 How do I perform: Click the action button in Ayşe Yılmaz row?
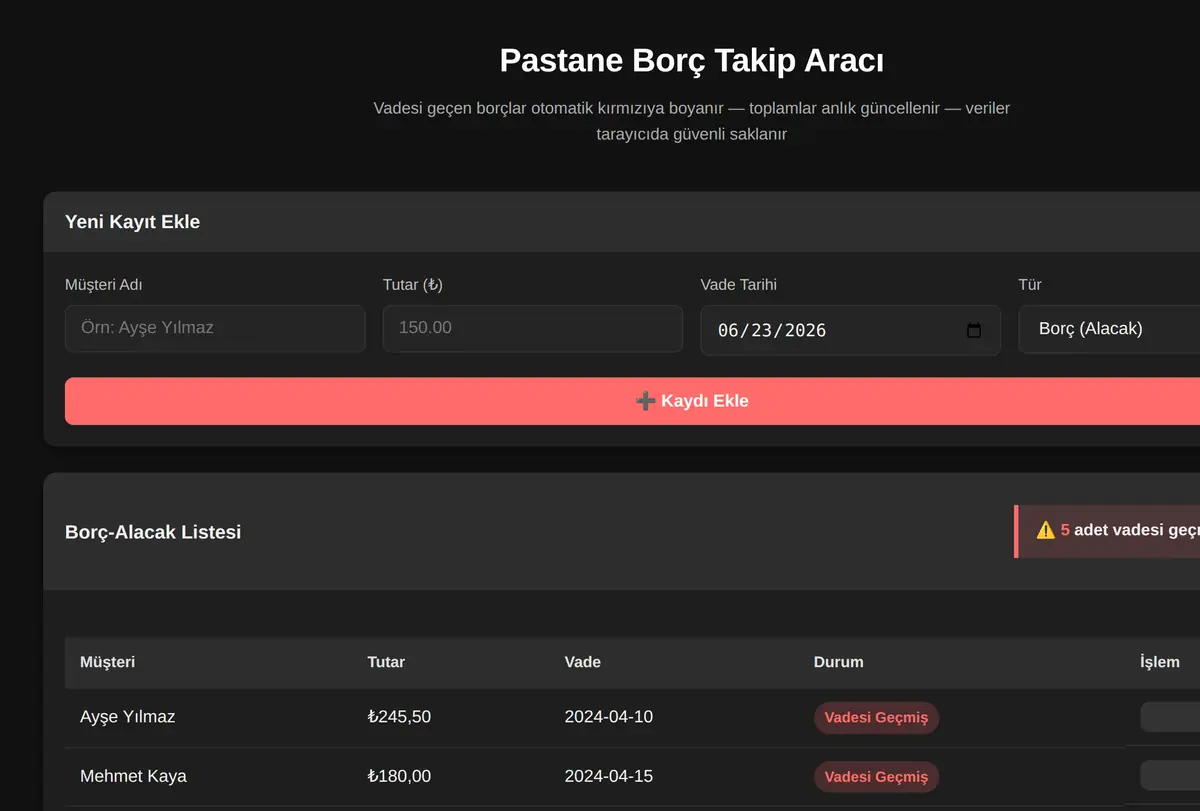point(1170,717)
